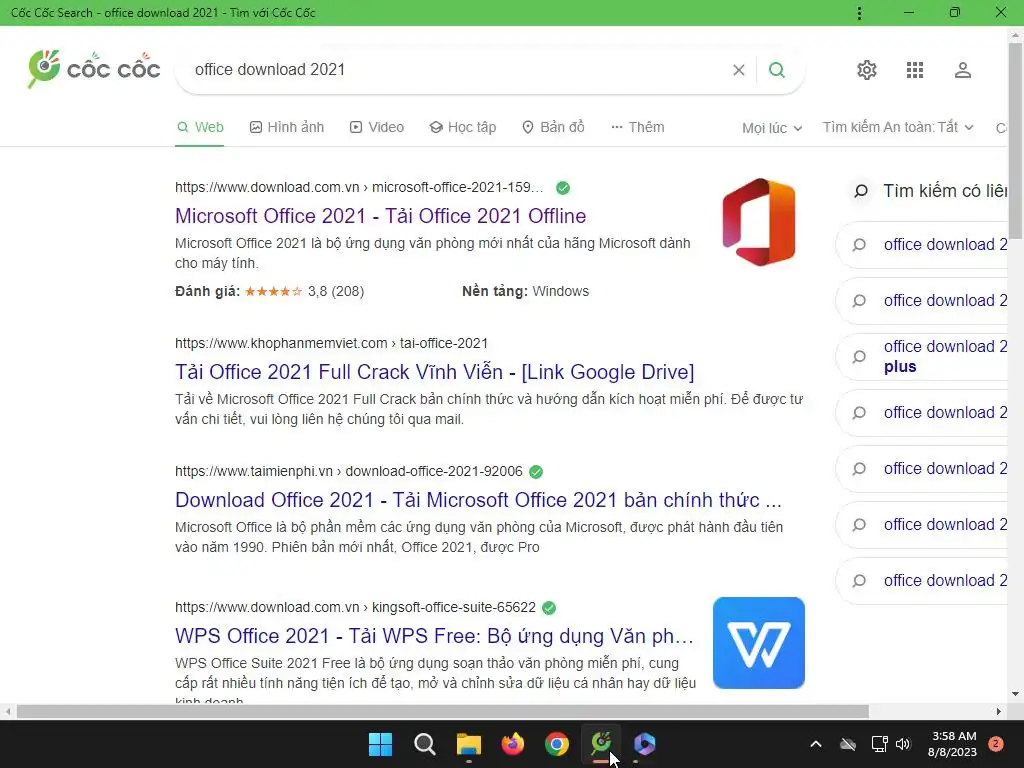Click the vertical scrollbar down arrow

[x=1016, y=694]
